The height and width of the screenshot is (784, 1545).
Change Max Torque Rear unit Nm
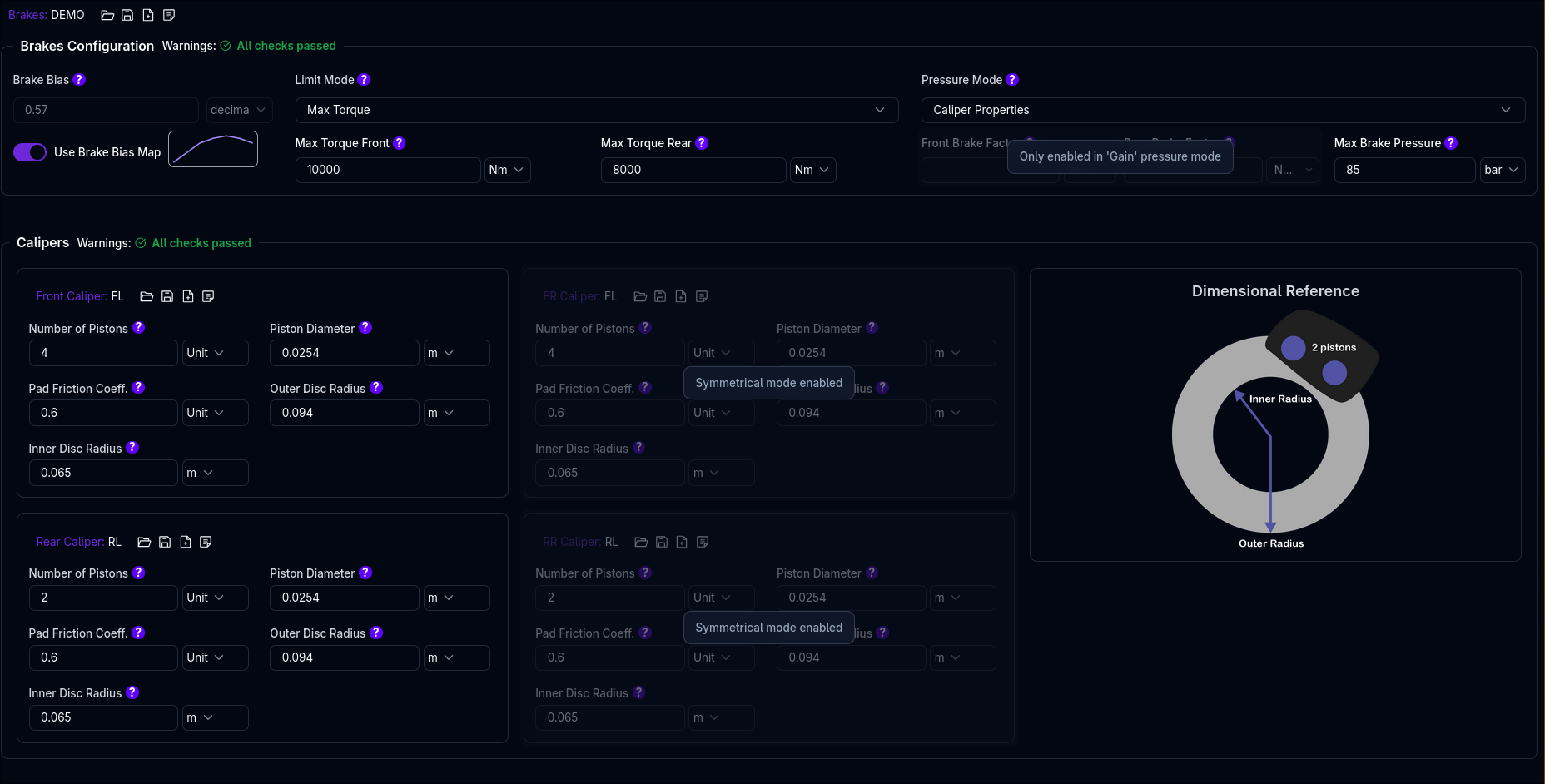[x=813, y=170]
